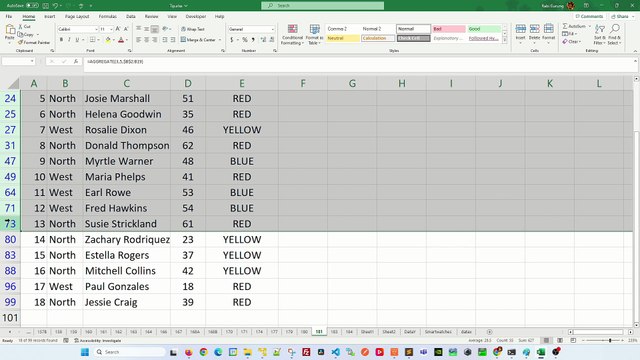Apply percent style
640x360 pixels.
click(x=244, y=40)
